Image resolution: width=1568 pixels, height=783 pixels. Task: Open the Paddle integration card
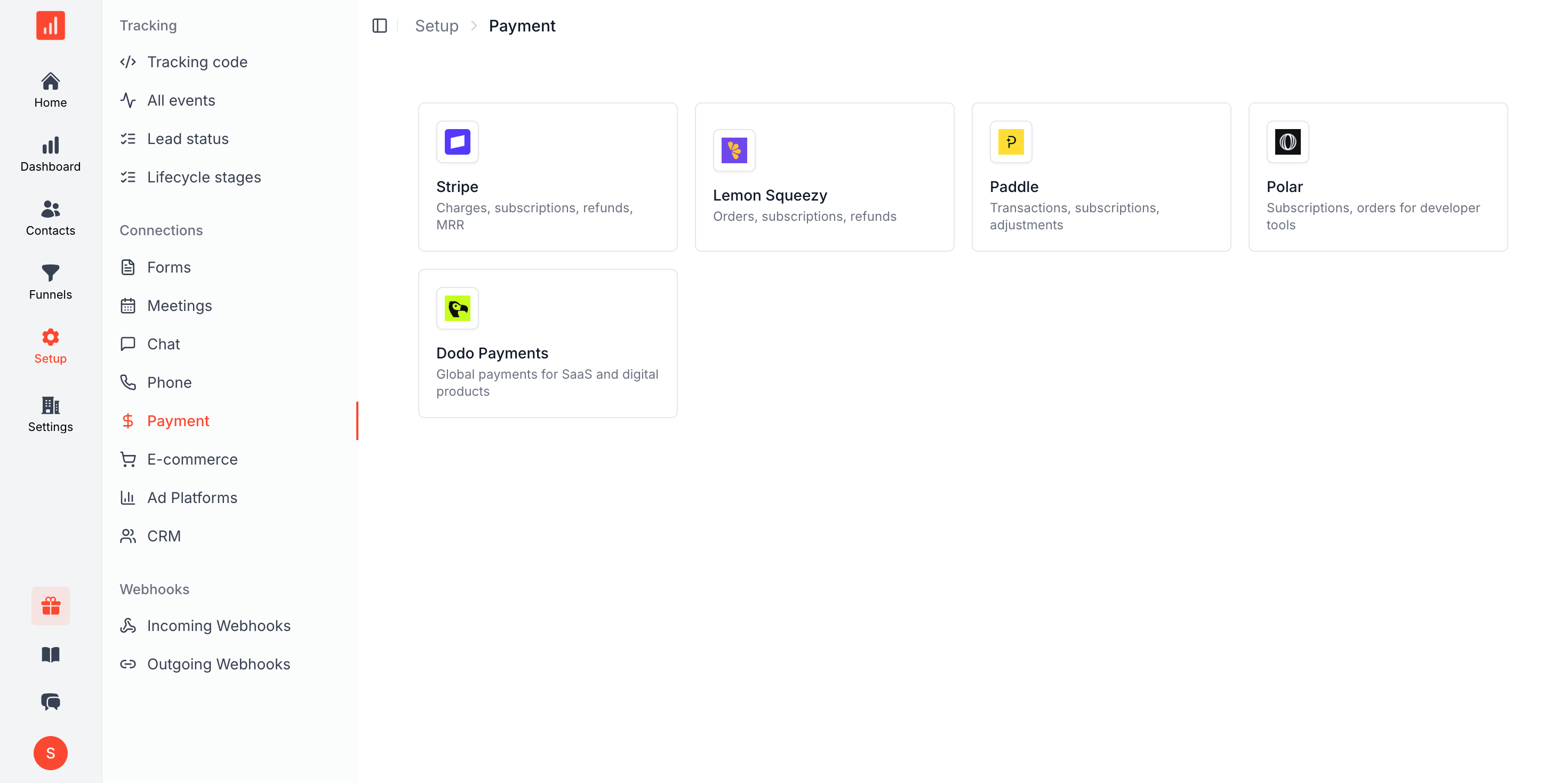tap(1101, 177)
